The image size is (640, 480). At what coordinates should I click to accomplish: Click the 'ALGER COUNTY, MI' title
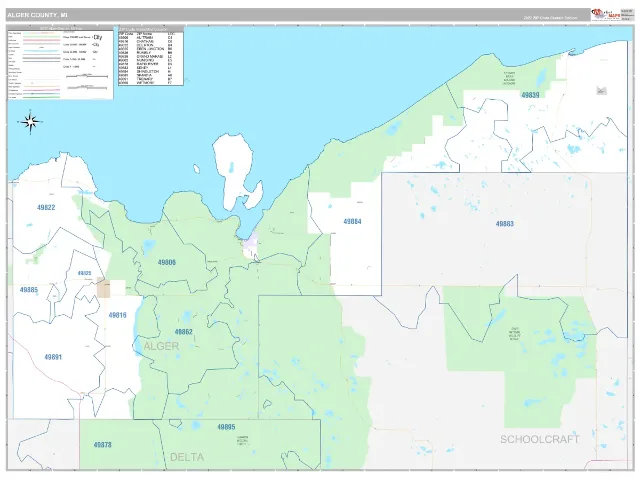[x=38, y=15]
